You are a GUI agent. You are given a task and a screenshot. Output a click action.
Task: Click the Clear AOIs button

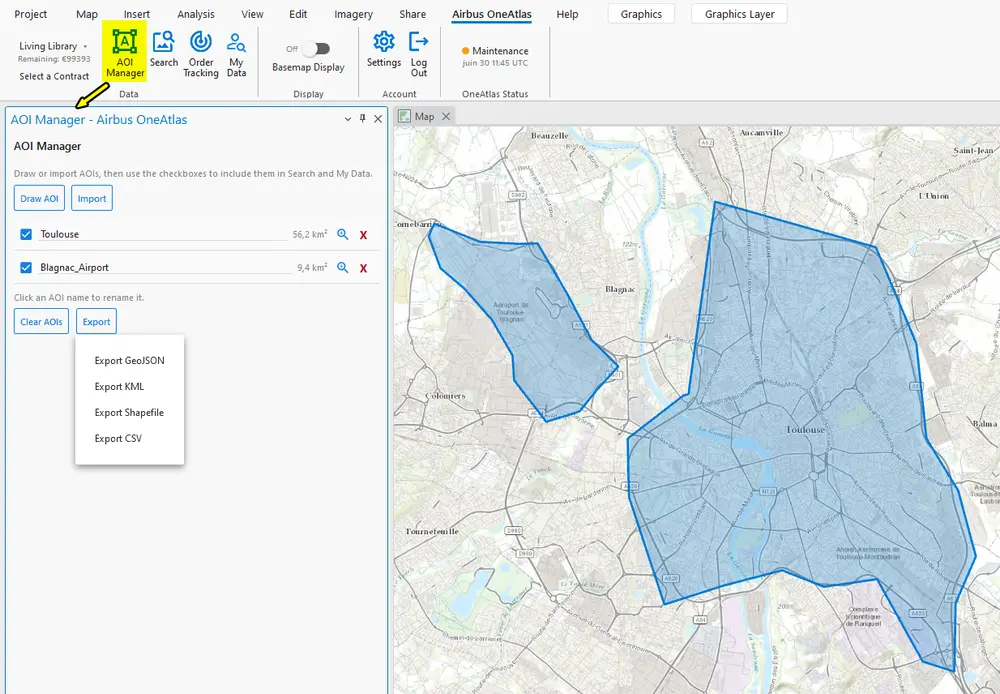pyautogui.click(x=41, y=321)
